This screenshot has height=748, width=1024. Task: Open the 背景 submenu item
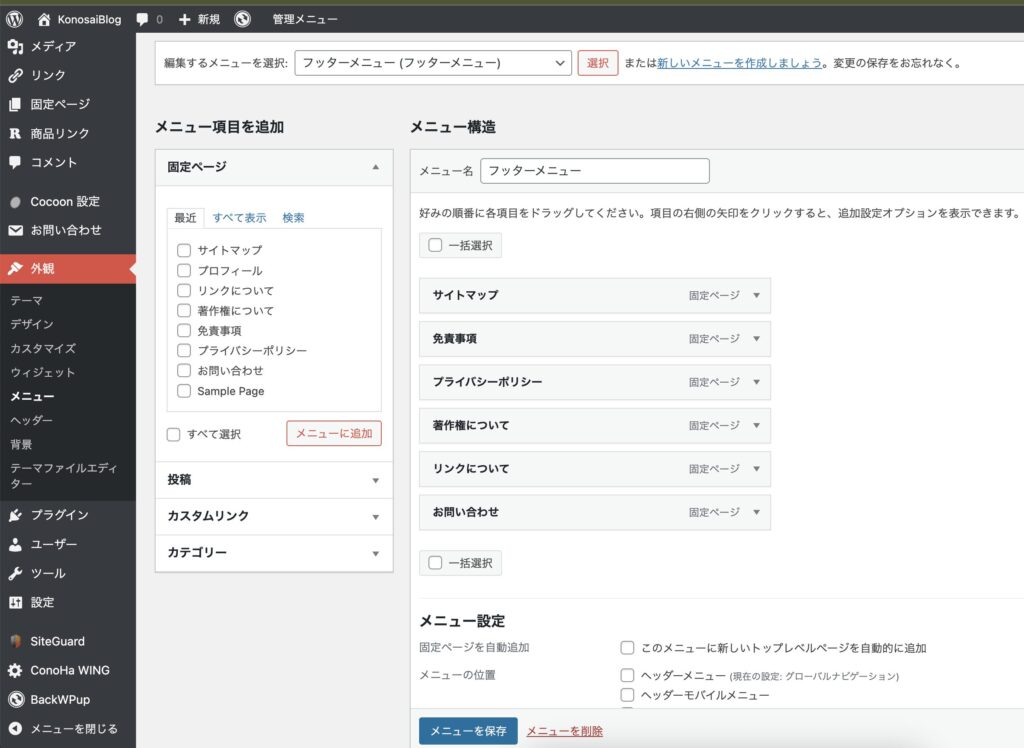(x=22, y=444)
